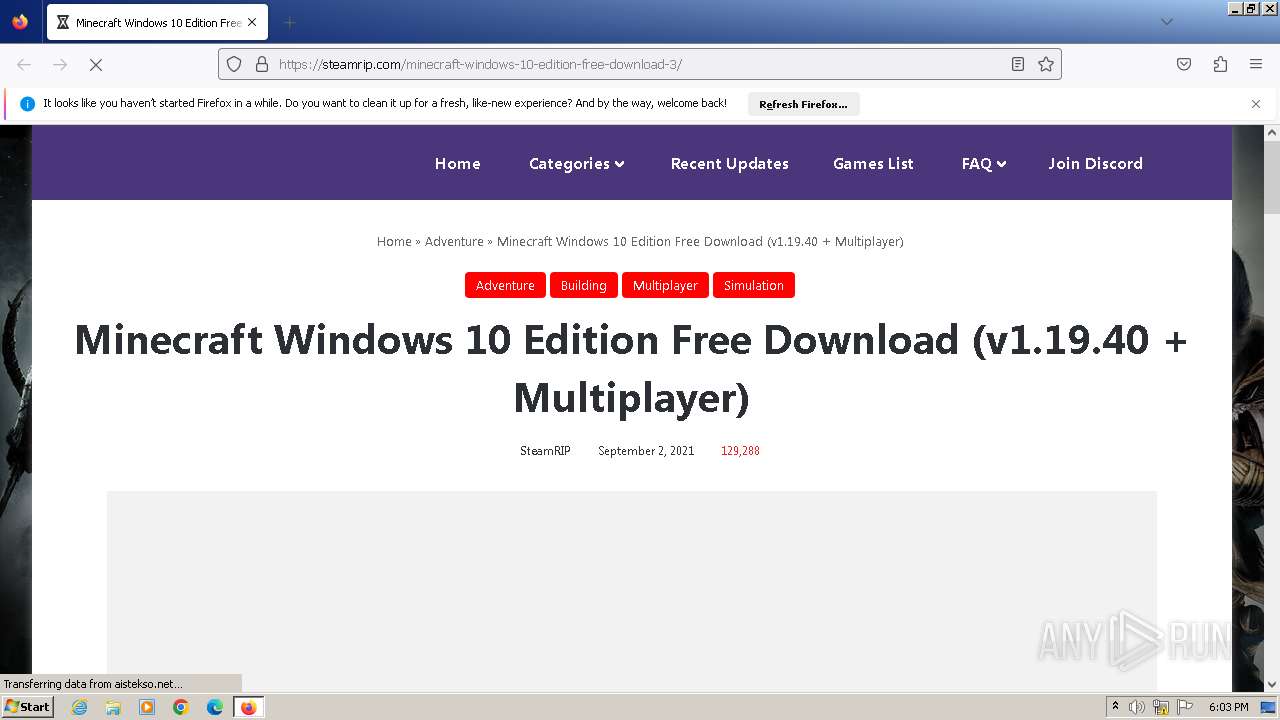Select the red Adventure tag
The width and height of the screenshot is (1280, 720).
[x=505, y=285]
